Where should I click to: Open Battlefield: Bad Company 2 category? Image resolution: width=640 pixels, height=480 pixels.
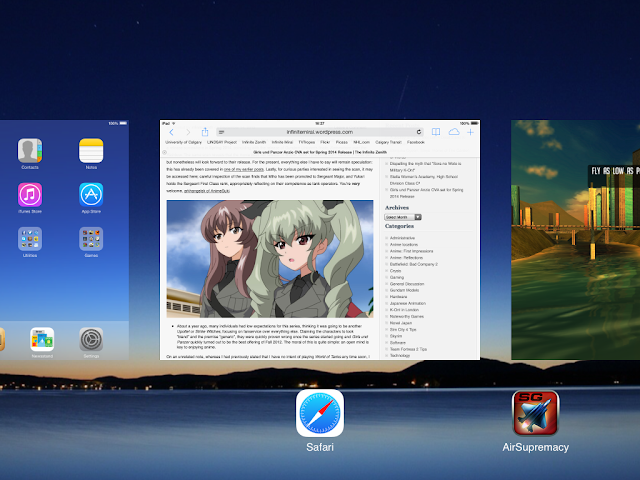(413, 264)
